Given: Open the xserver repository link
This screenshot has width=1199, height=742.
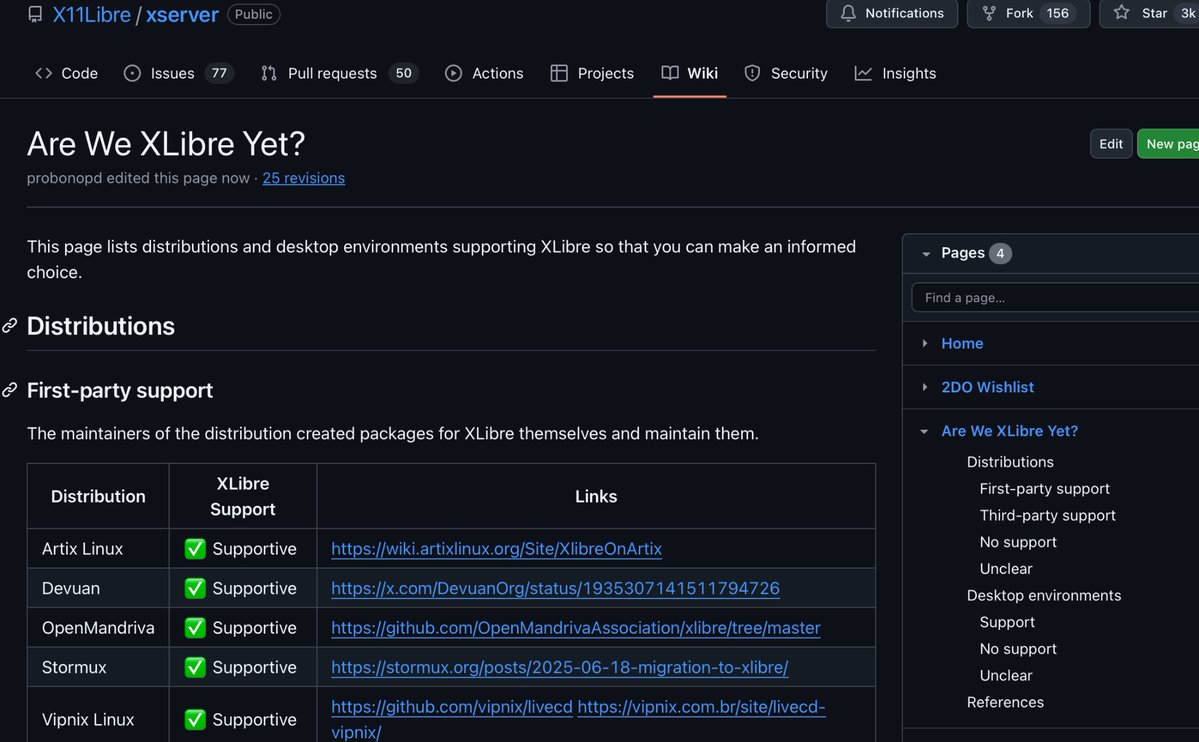Looking at the screenshot, I should (182, 15).
